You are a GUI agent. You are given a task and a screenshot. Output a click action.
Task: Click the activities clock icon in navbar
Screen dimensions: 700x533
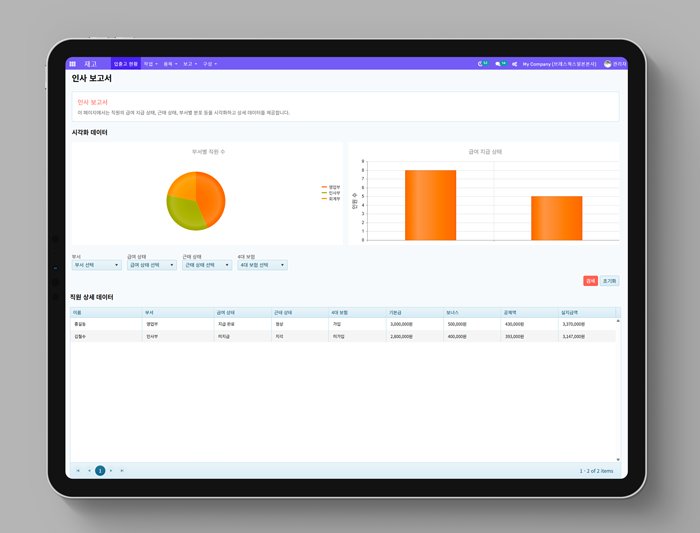(x=482, y=64)
